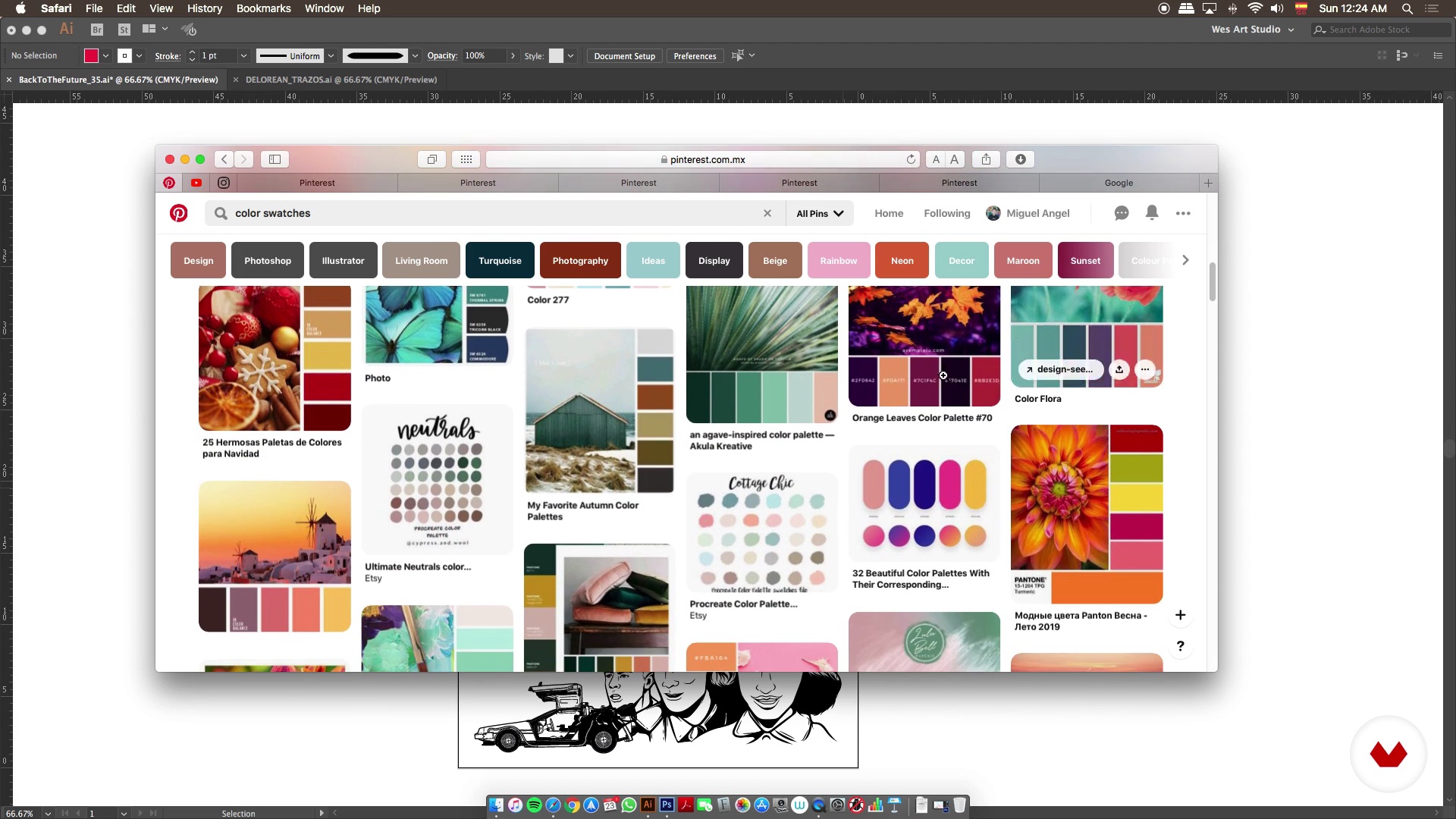
Task: Open stroke weight dropdown showing 1 pt
Action: (x=243, y=55)
